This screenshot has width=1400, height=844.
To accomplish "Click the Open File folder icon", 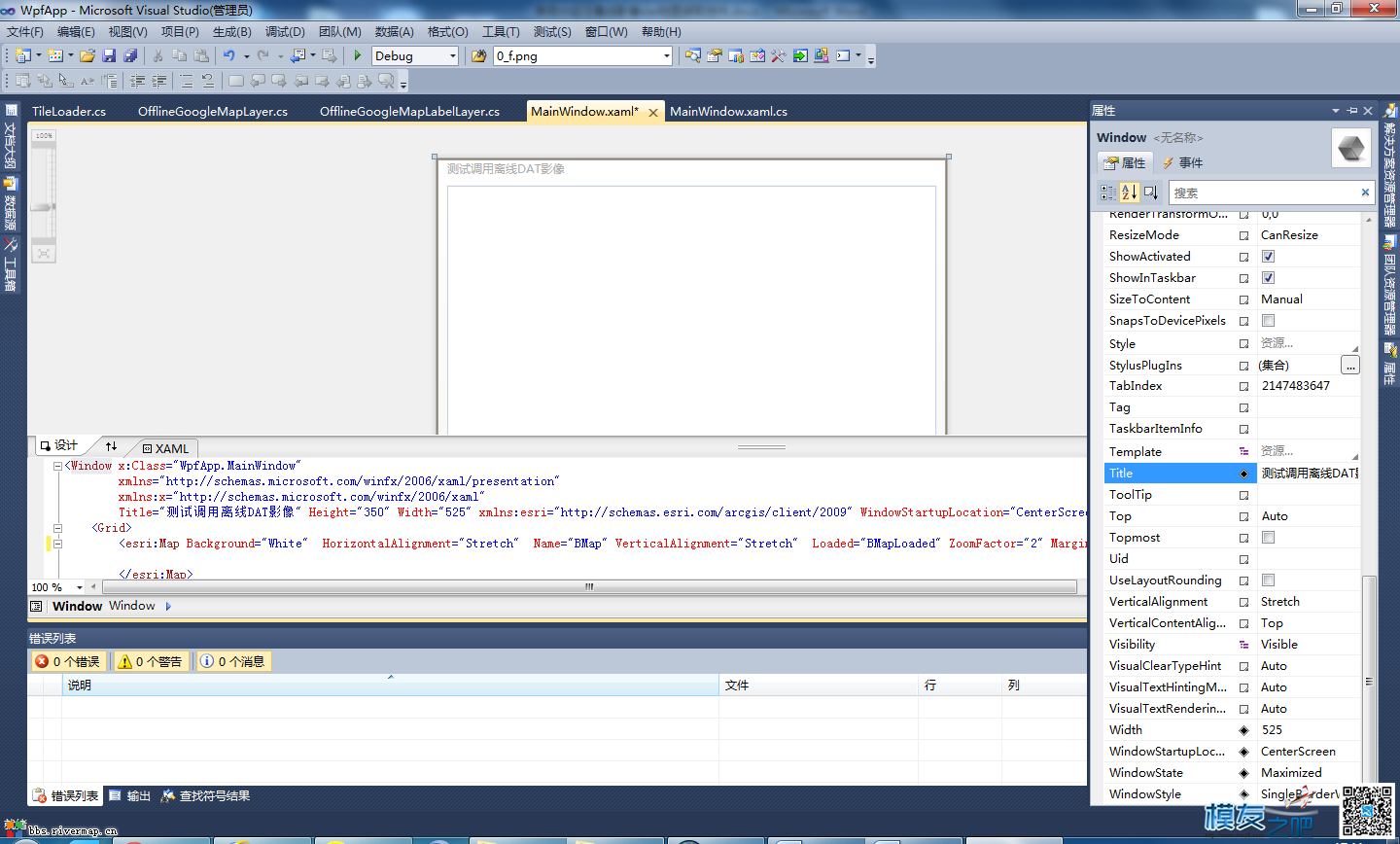I will pos(87,56).
